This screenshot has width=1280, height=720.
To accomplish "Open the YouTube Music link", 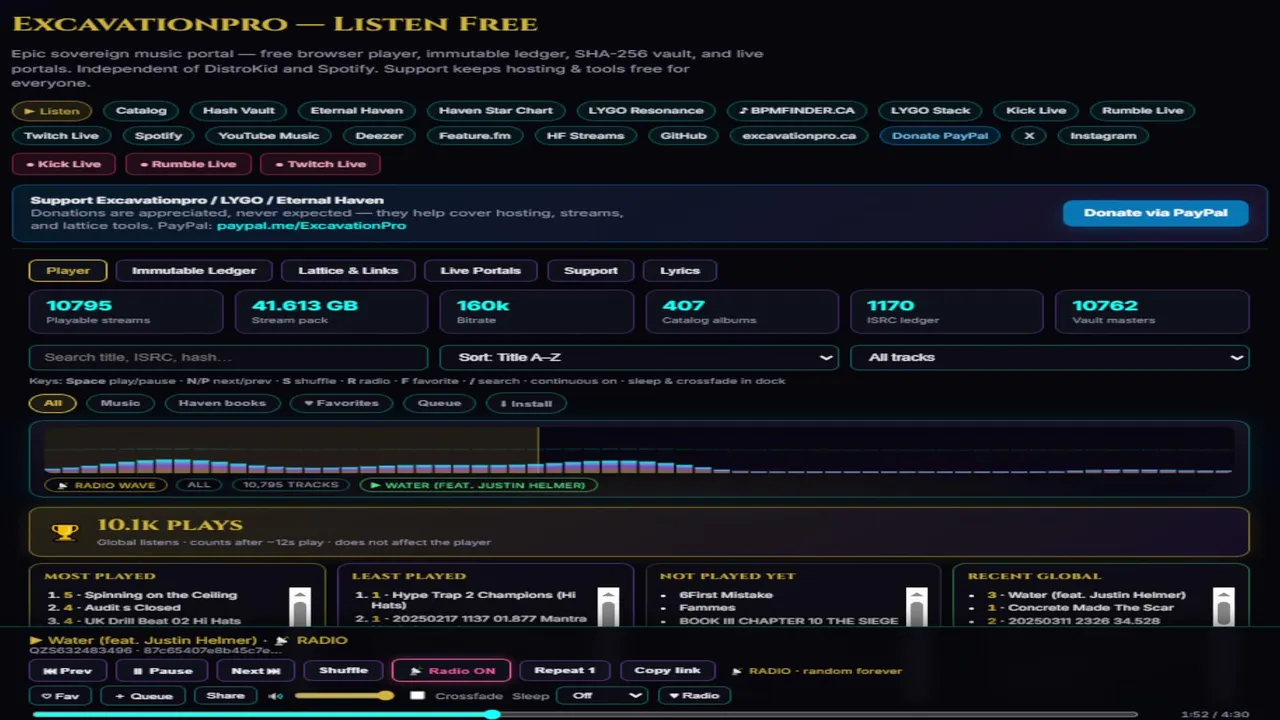I will (269, 135).
